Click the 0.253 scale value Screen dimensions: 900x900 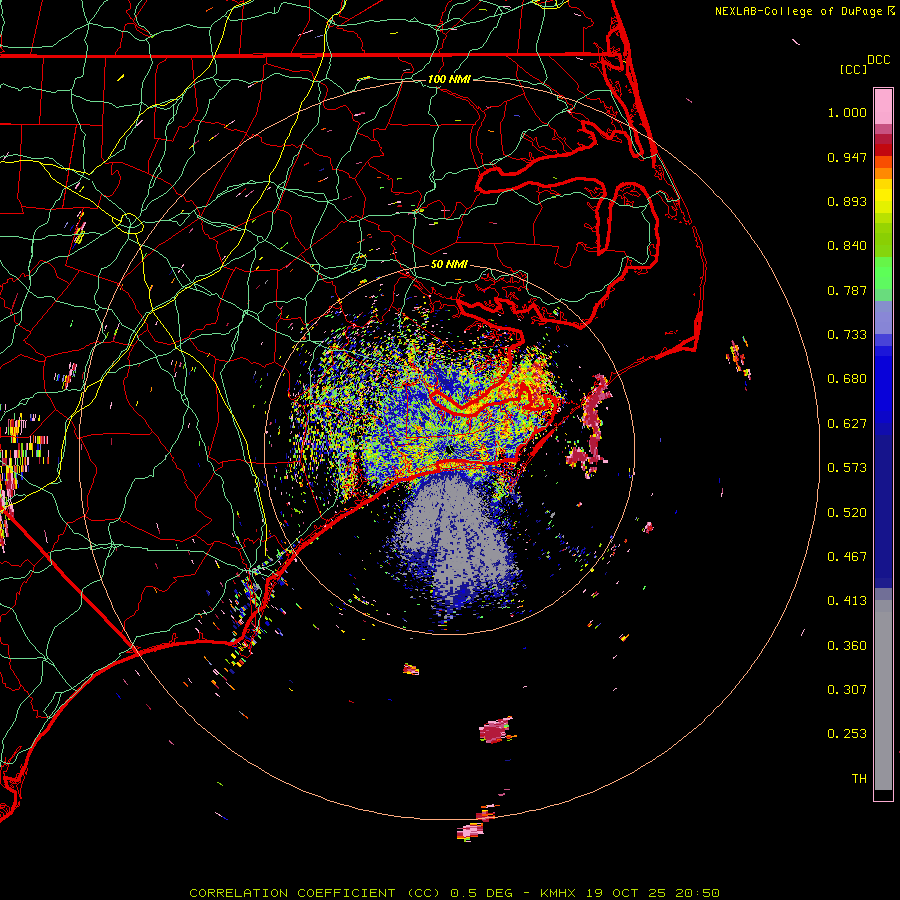[x=847, y=734]
